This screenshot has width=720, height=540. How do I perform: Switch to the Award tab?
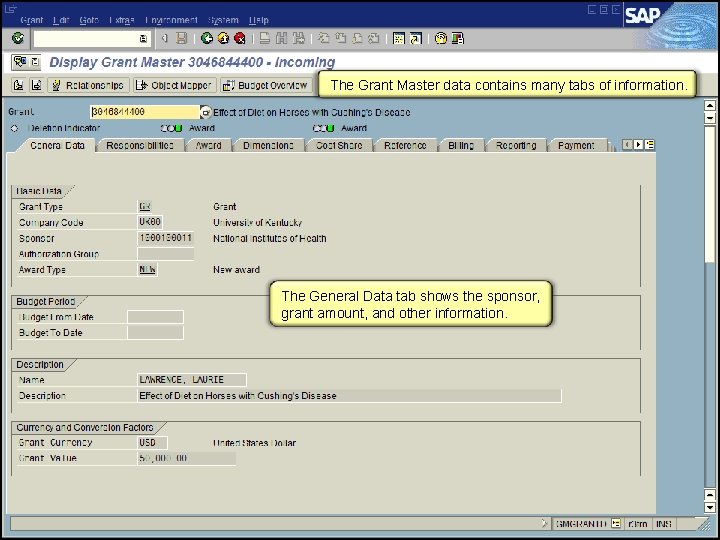coord(208,146)
